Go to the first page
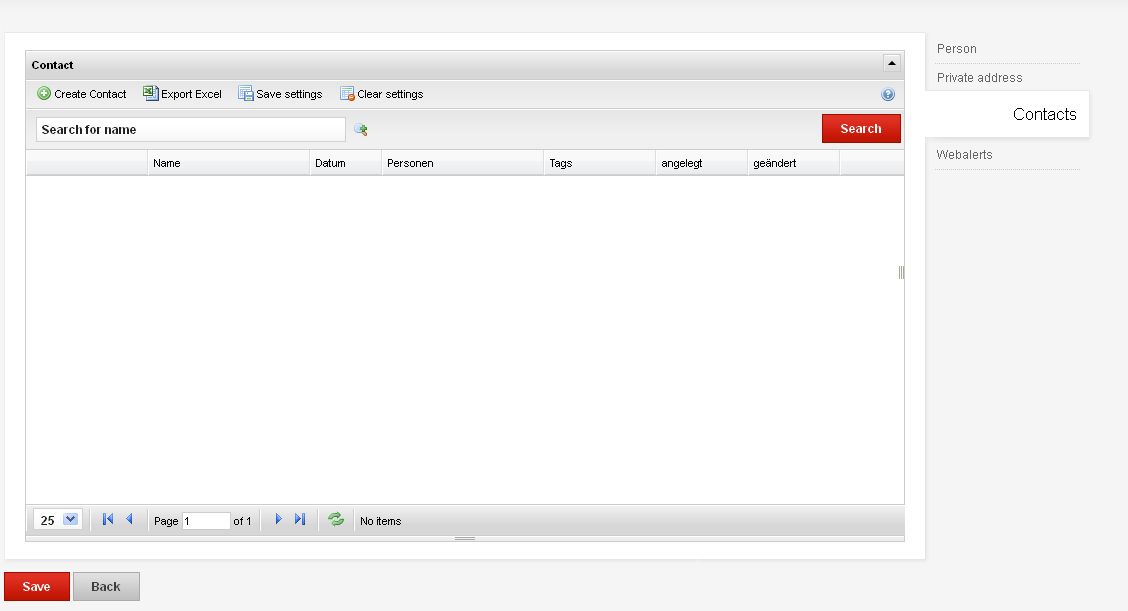 pos(108,519)
